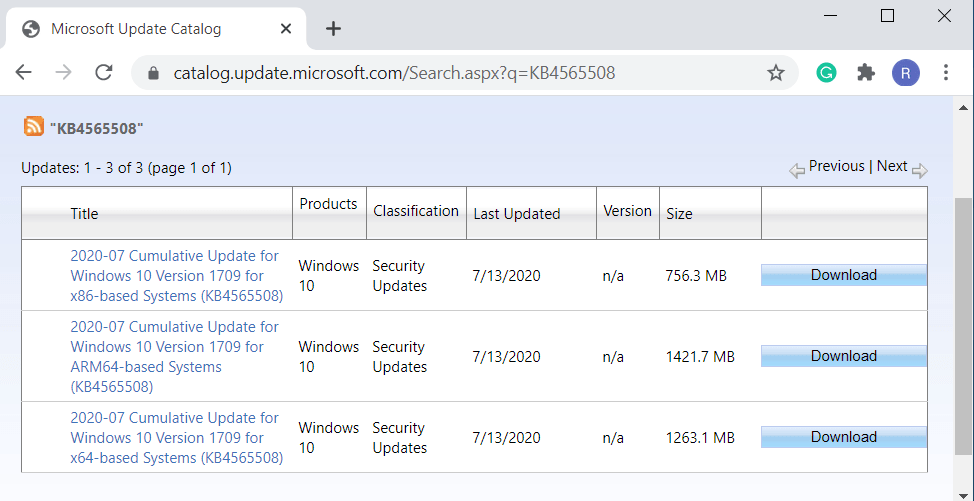Maximize the Chrome window
The height and width of the screenshot is (501, 974).
888,16
